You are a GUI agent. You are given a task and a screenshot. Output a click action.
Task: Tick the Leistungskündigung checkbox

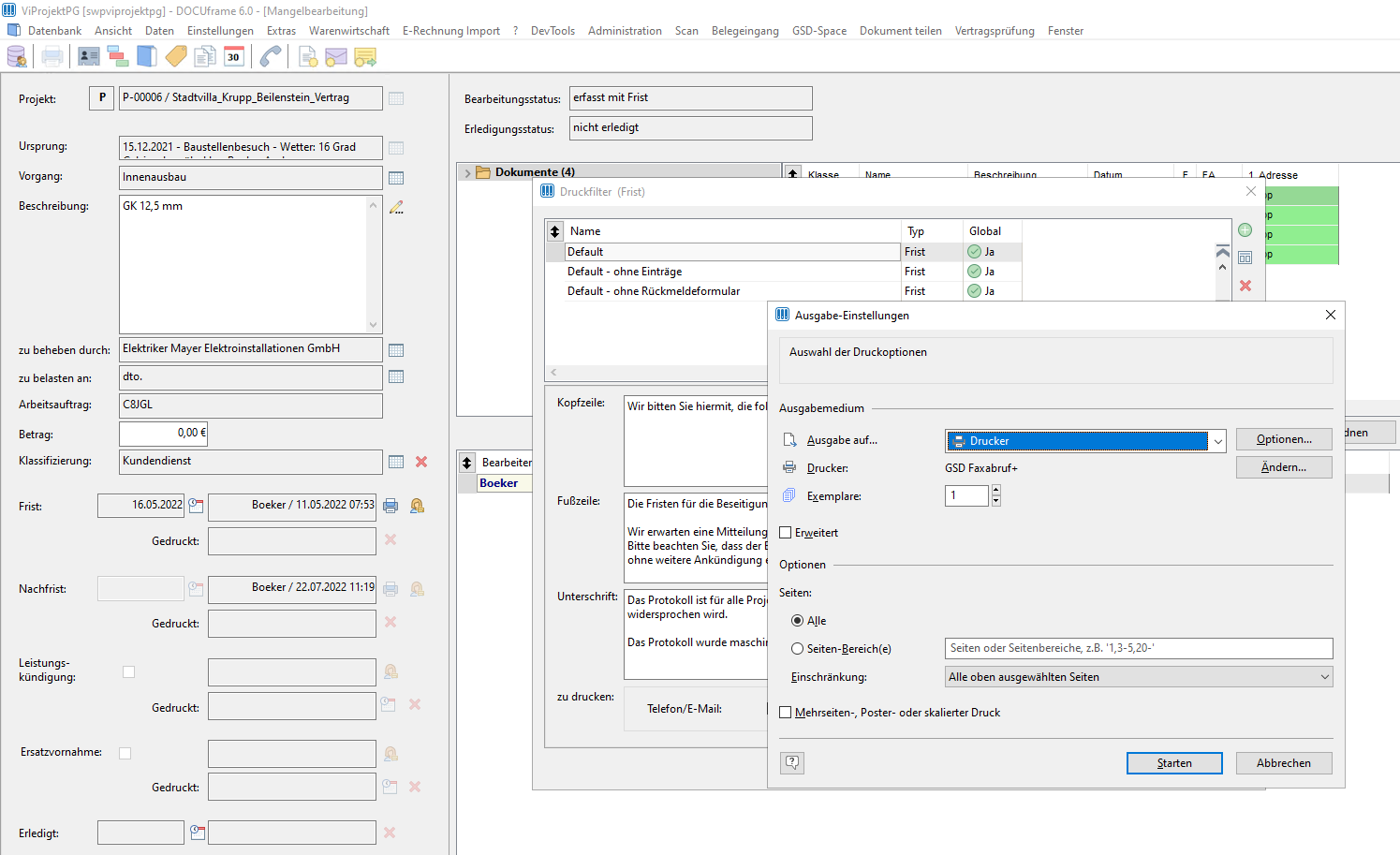coord(129,671)
